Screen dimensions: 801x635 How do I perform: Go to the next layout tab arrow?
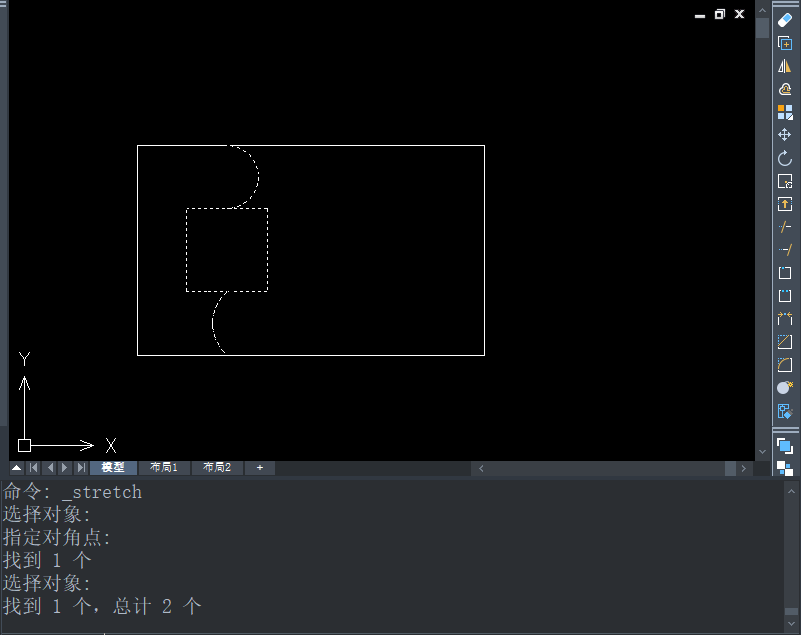click(x=65, y=467)
